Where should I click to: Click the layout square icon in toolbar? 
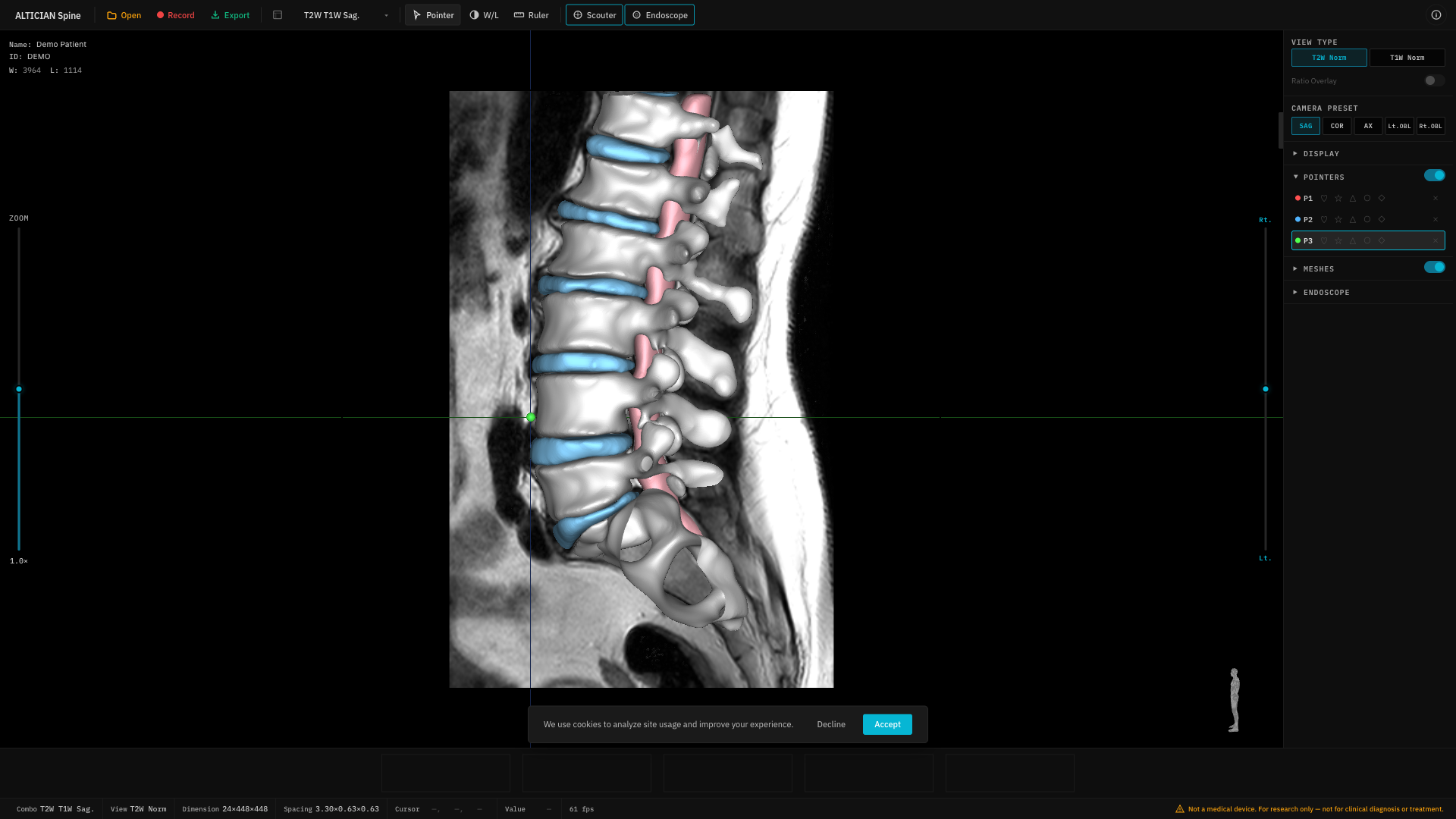click(x=278, y=15)
